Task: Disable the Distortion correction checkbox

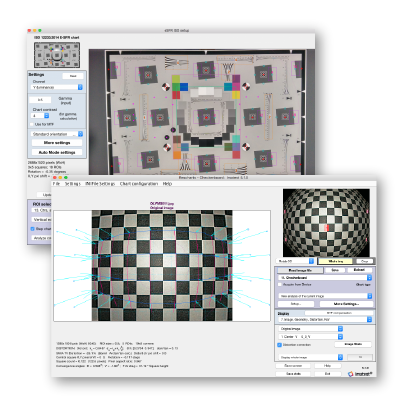Action: [279, 345]
